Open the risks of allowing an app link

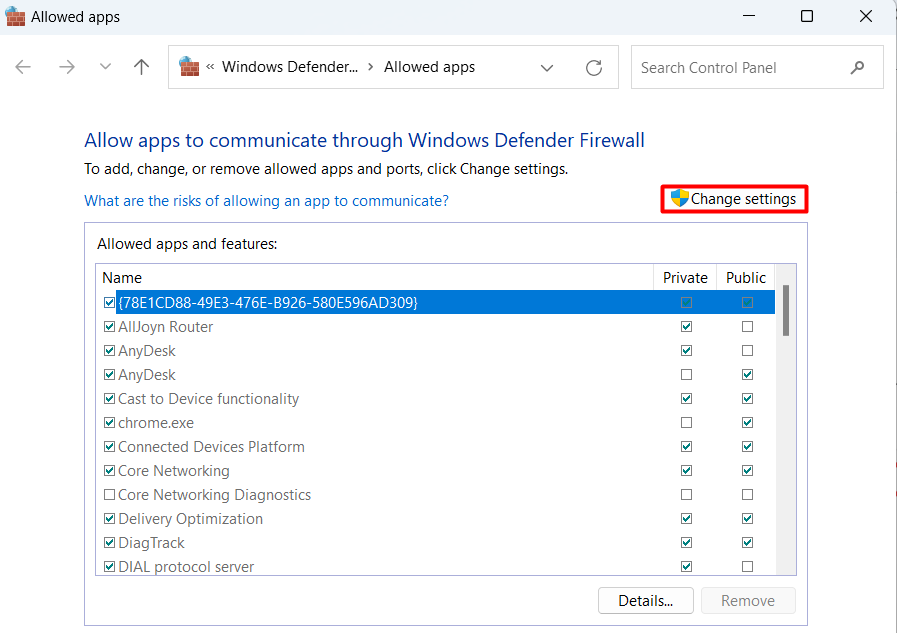(x=267, y=201)
